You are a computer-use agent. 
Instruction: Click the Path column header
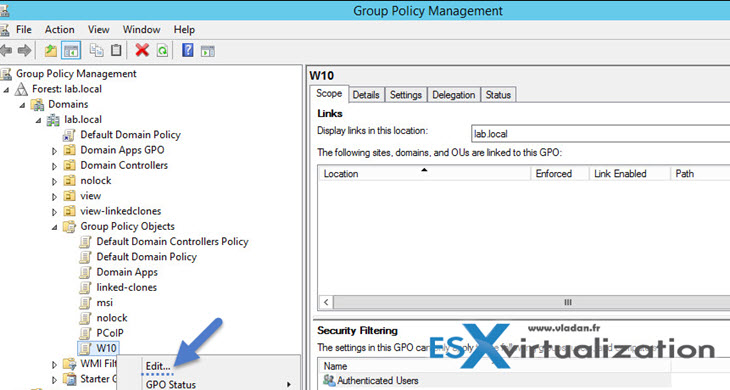[x=700, y=174]
